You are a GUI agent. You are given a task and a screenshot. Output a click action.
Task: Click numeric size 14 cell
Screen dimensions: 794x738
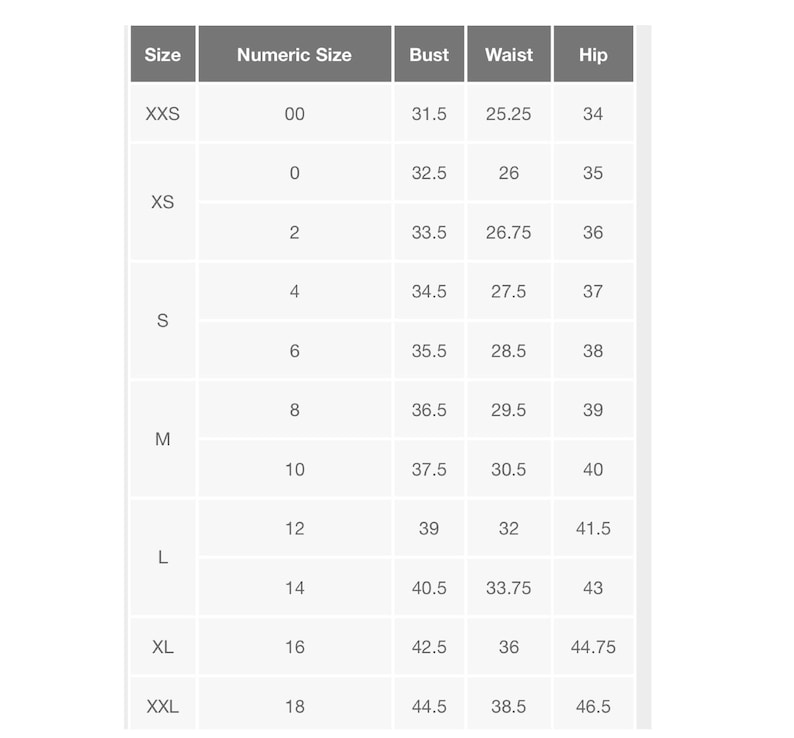pos(295,588)
